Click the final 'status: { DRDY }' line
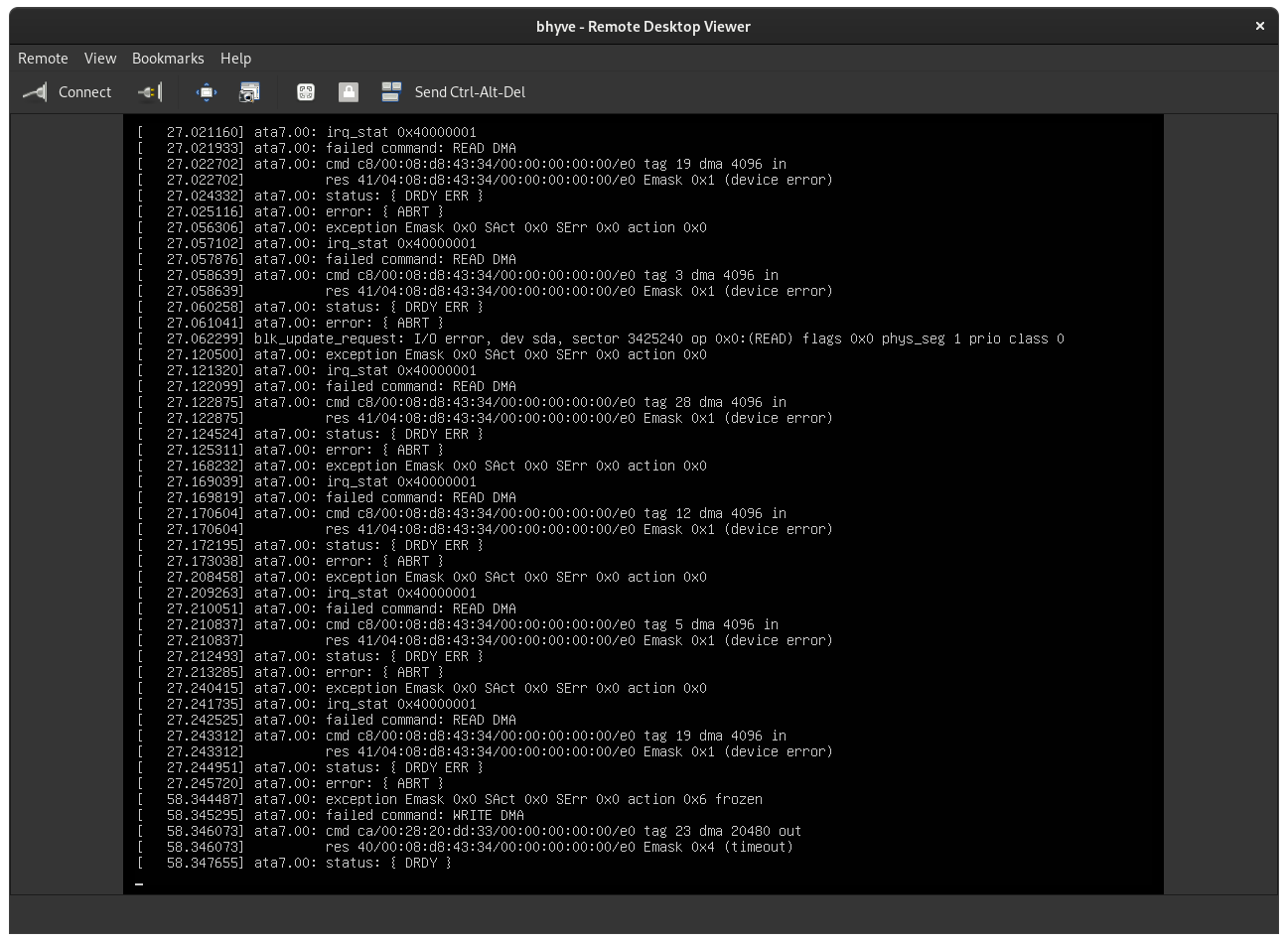1288x943 pixels. pyautogui.click(x=295, y=863)
